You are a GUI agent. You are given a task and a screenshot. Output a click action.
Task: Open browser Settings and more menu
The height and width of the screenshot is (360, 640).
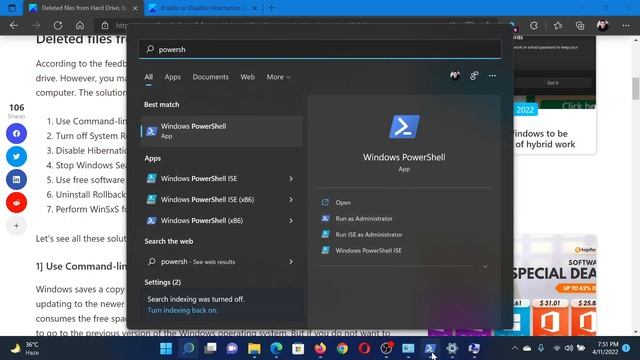(626, 26)
